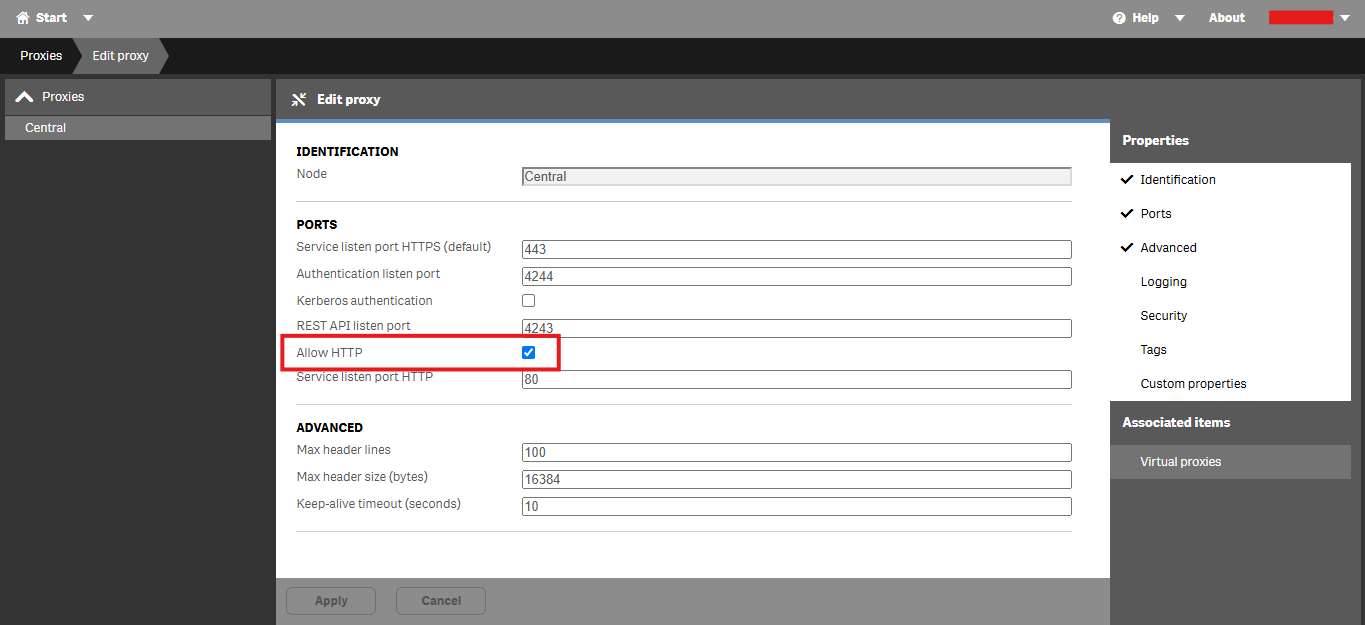The height and width of the screenshot is (625, 1365).
Task: Open the Start dropdown arrow
Action: 88,18
